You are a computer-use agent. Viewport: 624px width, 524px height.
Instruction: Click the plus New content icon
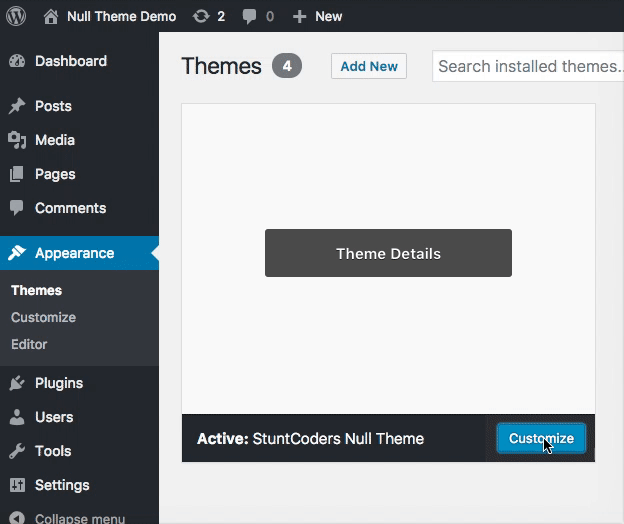tap(299, 16)
